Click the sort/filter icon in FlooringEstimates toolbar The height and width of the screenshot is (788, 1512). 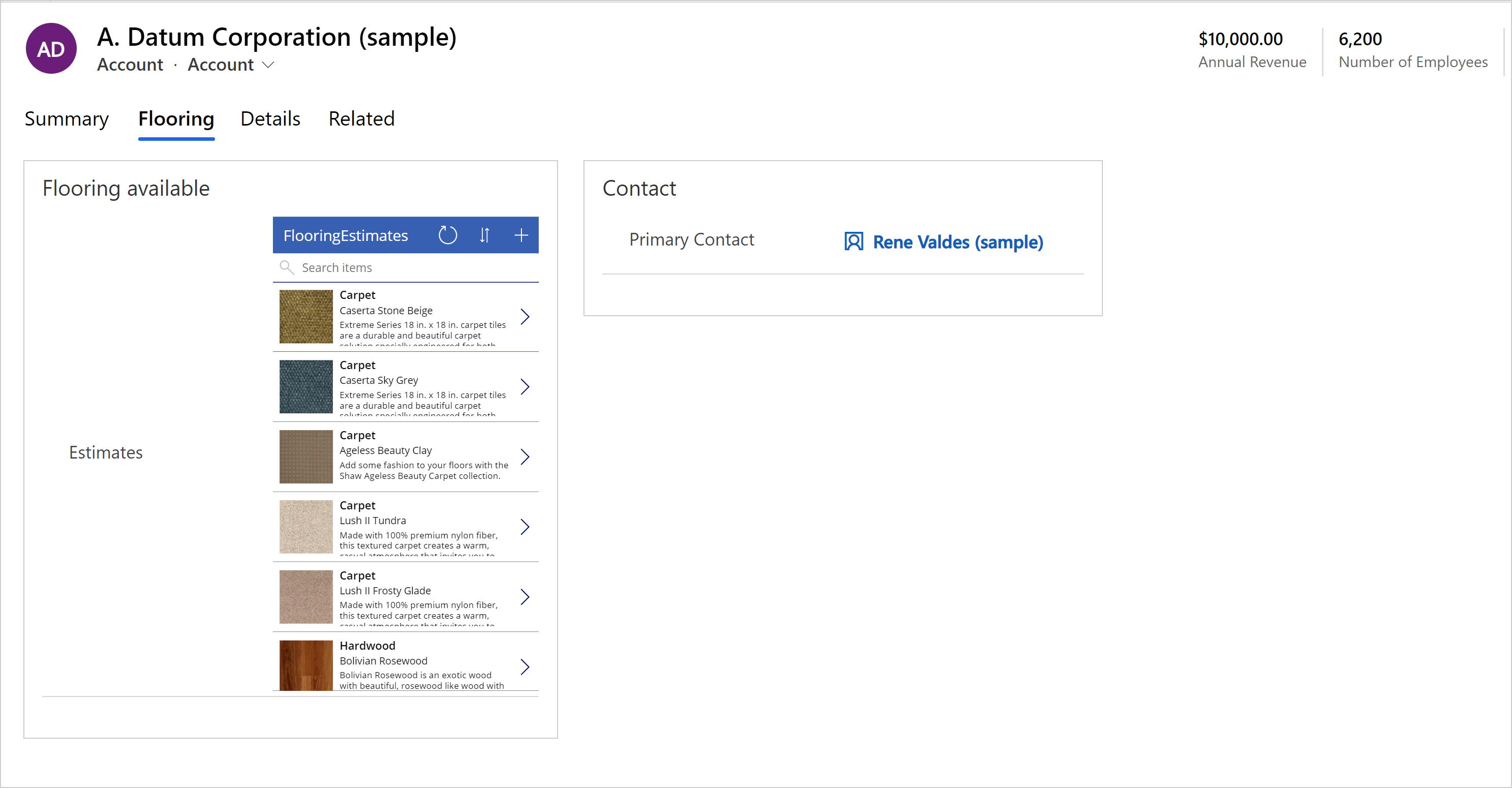tap(485, 234)
